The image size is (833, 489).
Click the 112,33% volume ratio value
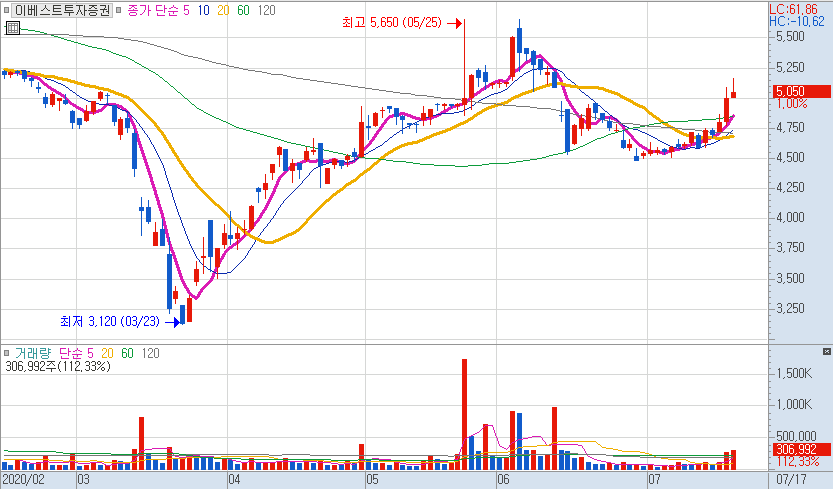click(x=797, y=461)
